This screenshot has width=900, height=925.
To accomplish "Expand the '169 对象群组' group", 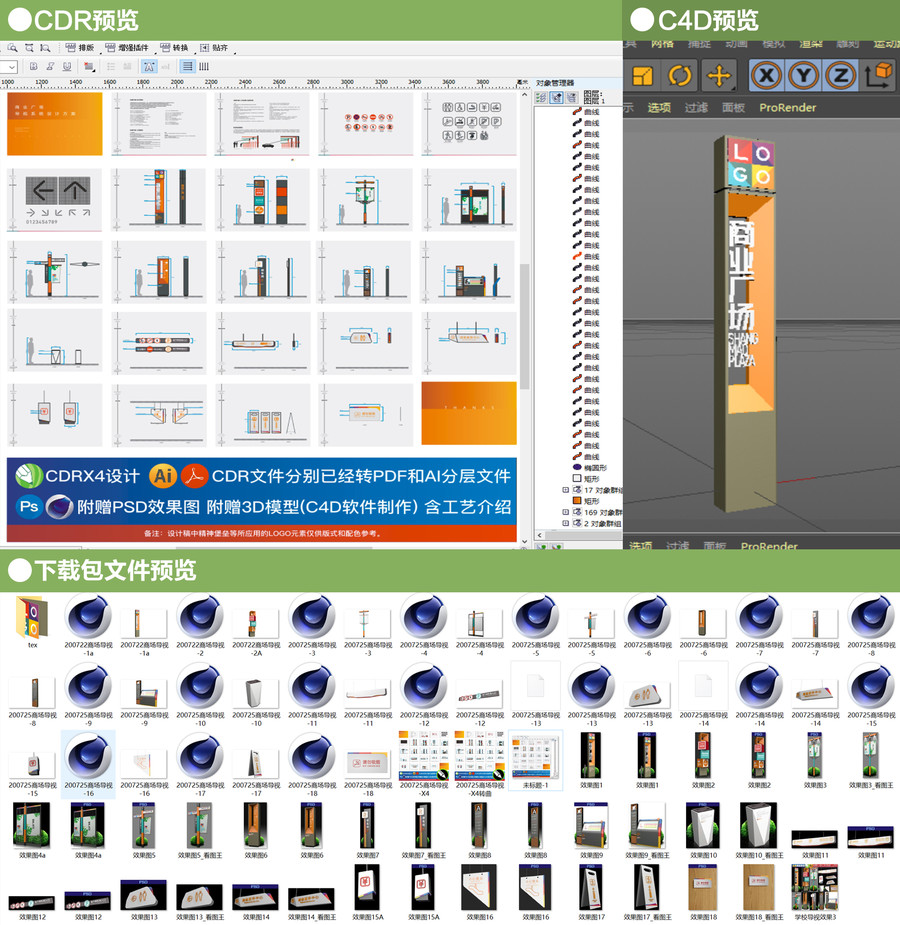I will coord(566,512).
